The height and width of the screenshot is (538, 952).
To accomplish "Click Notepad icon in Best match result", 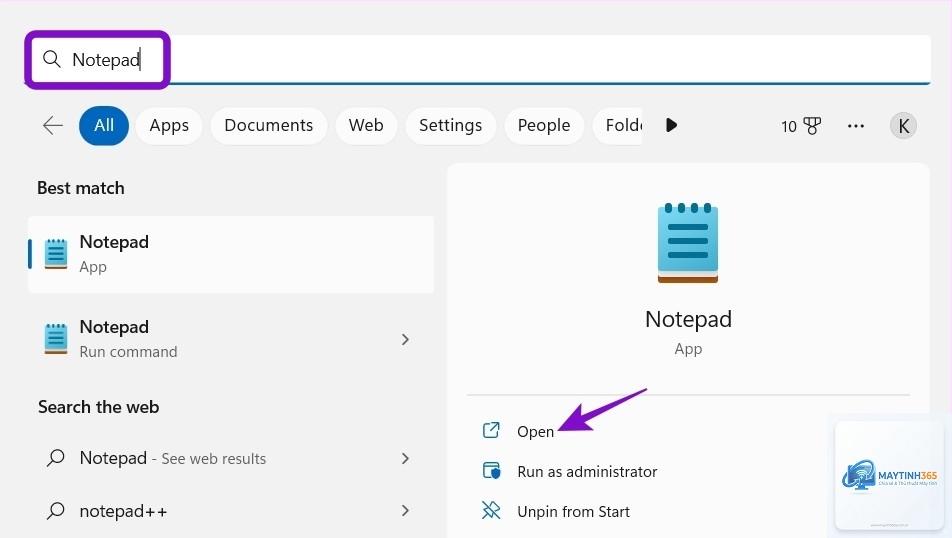I will point(56,254).
